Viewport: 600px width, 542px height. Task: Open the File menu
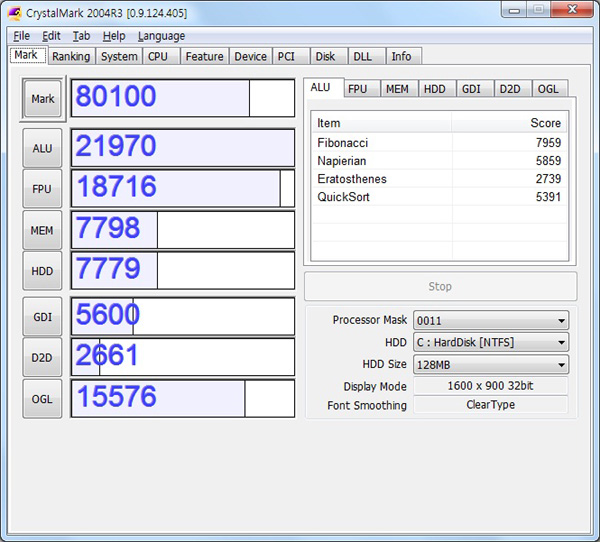coord(21,36)
